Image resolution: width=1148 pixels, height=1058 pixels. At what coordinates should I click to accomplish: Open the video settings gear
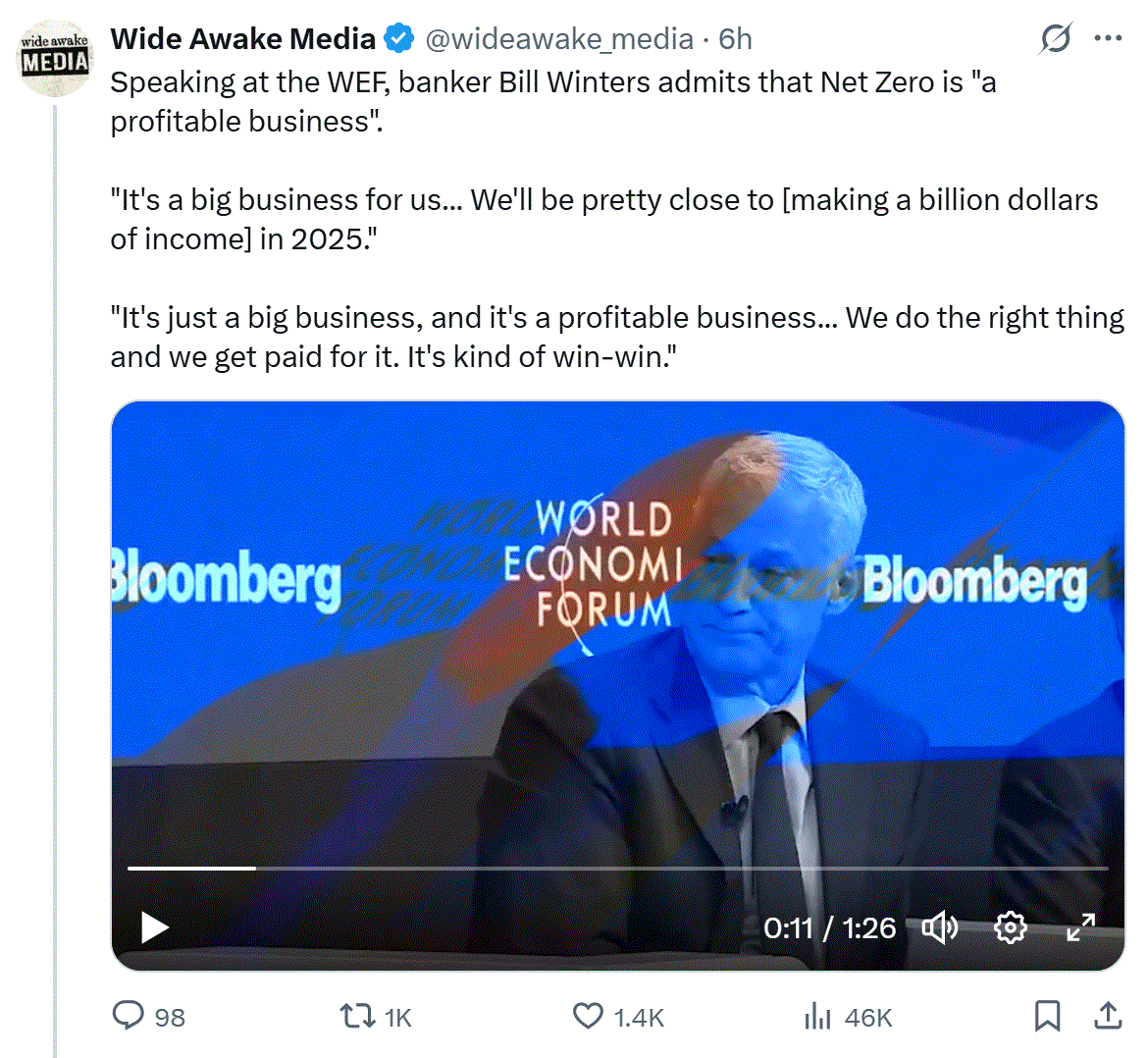[x=1010, y=927]
